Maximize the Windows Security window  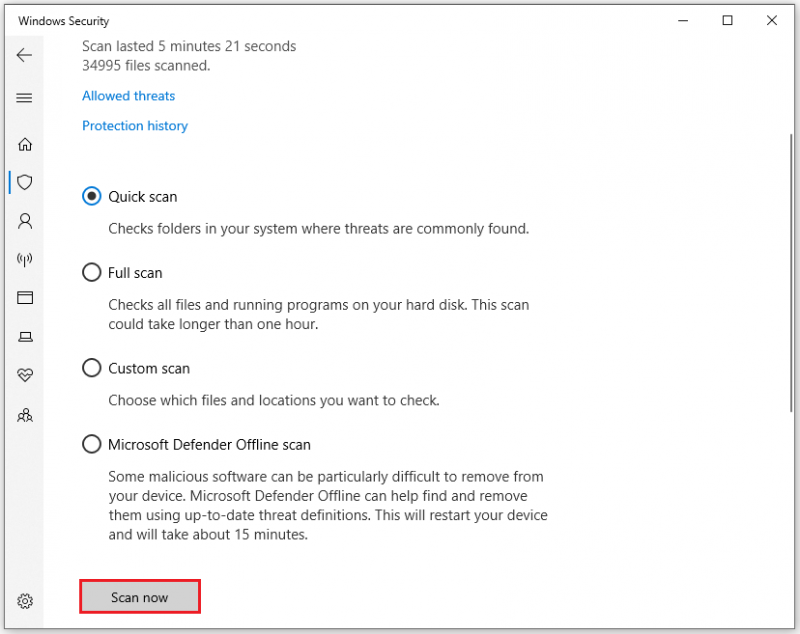pos(728,20)
